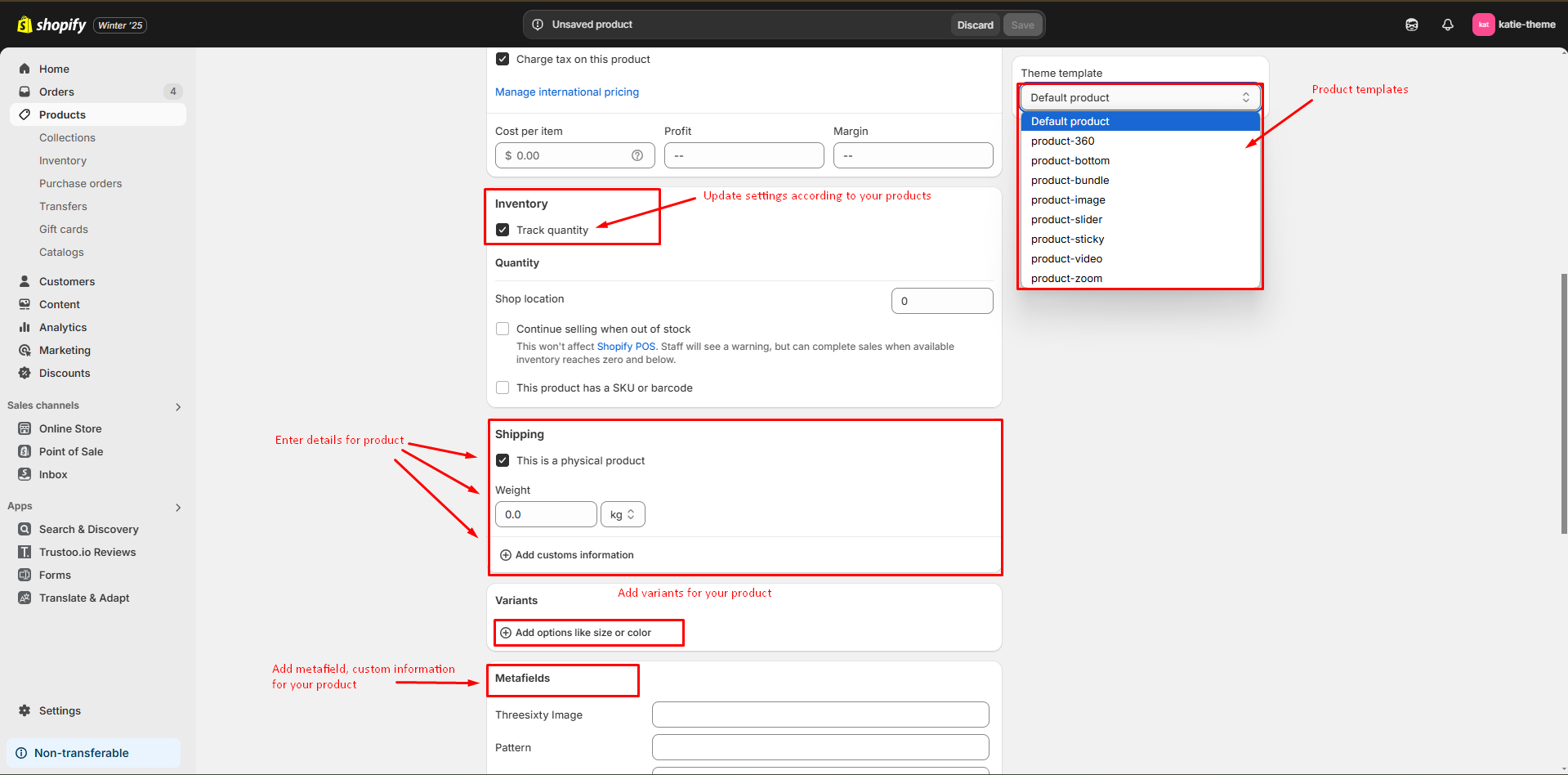The image size is (1568, 775).
Task: Uncheck the Track quantity checkbox
Action: pyautogui.click(x=503, y=230)
